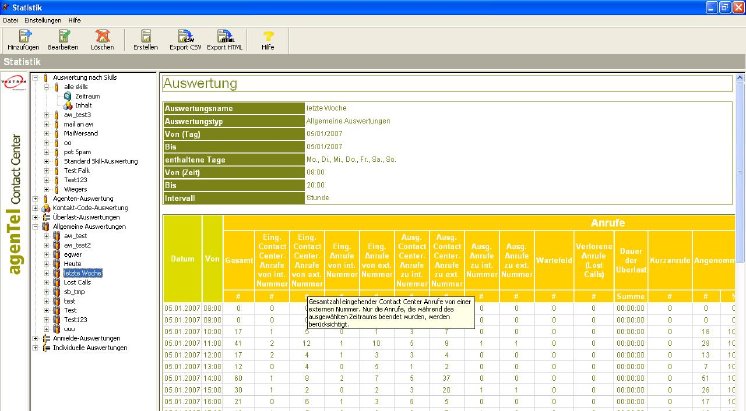Select the aw_test2 tree item

tap(77, 245)
